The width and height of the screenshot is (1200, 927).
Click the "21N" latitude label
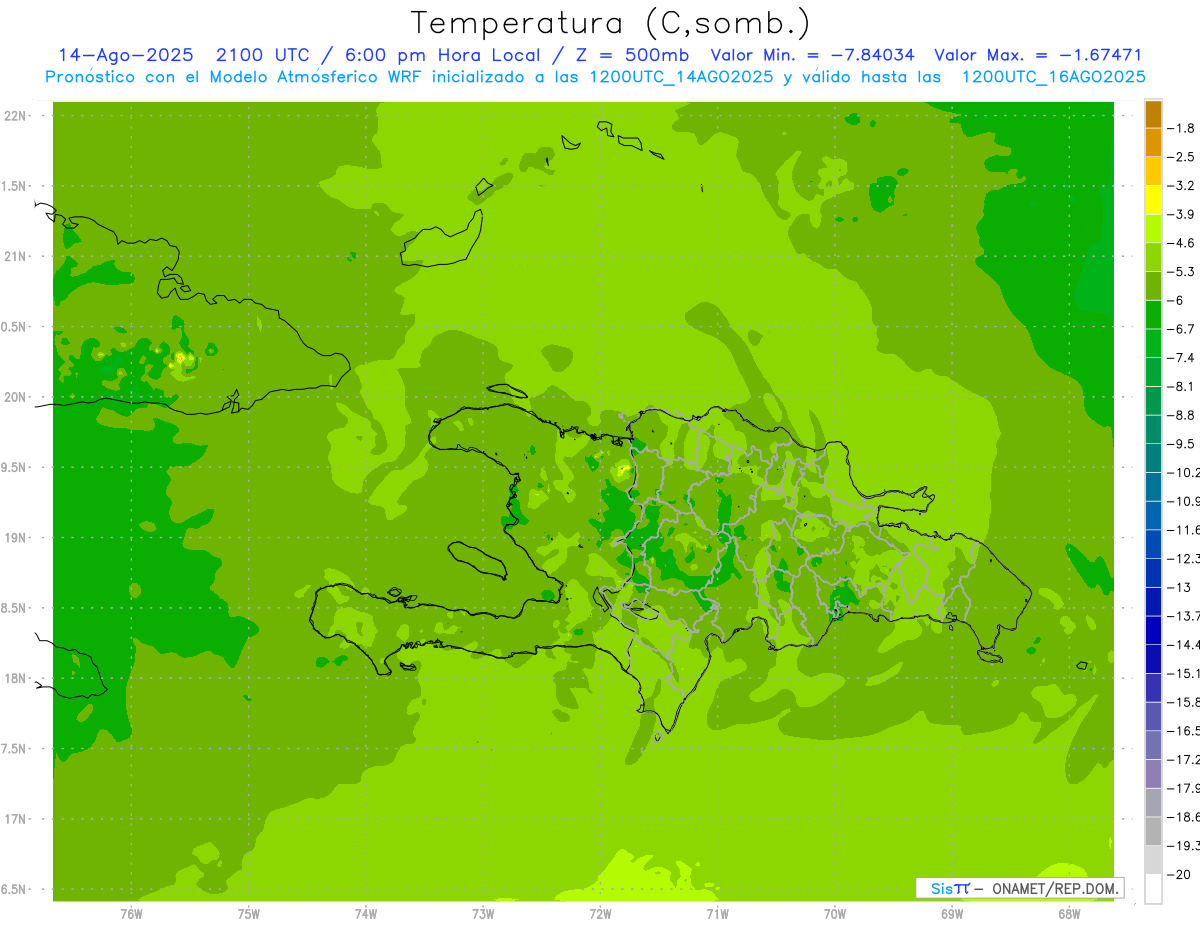tap(15, 256)
